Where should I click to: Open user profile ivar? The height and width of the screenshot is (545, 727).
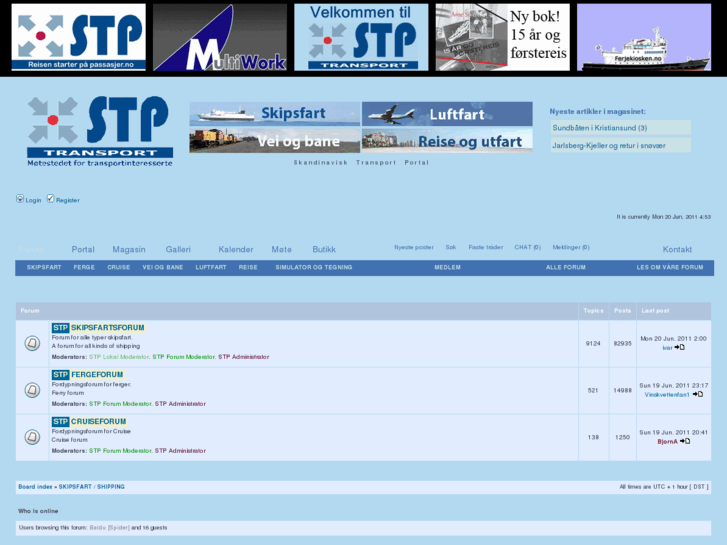coord(667,347)
